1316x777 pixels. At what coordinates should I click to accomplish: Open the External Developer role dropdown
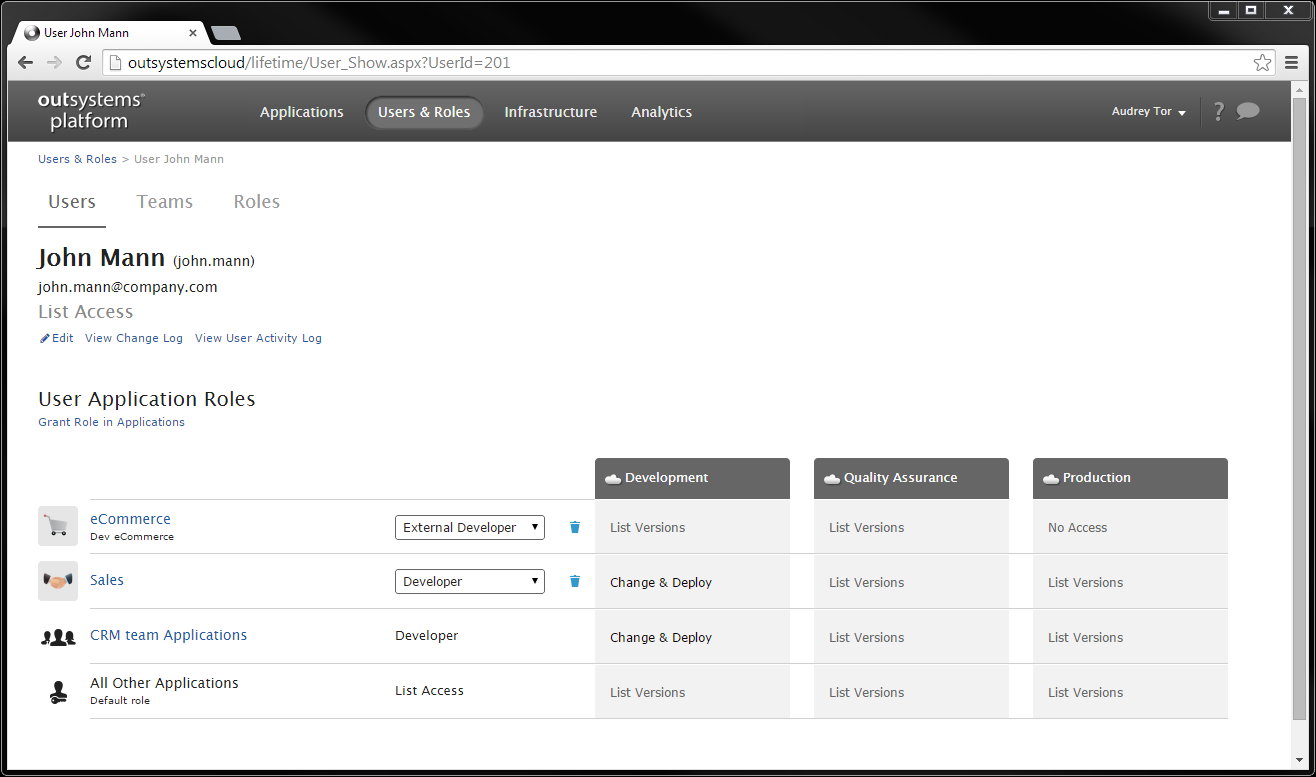[x=469, y=527]
